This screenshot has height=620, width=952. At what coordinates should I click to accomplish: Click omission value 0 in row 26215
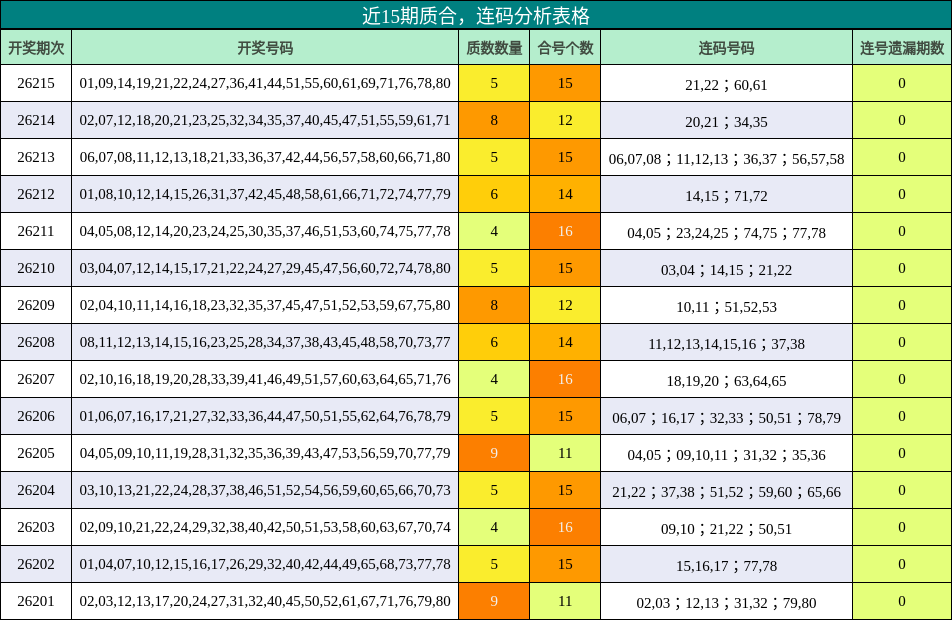pos(902,83)
